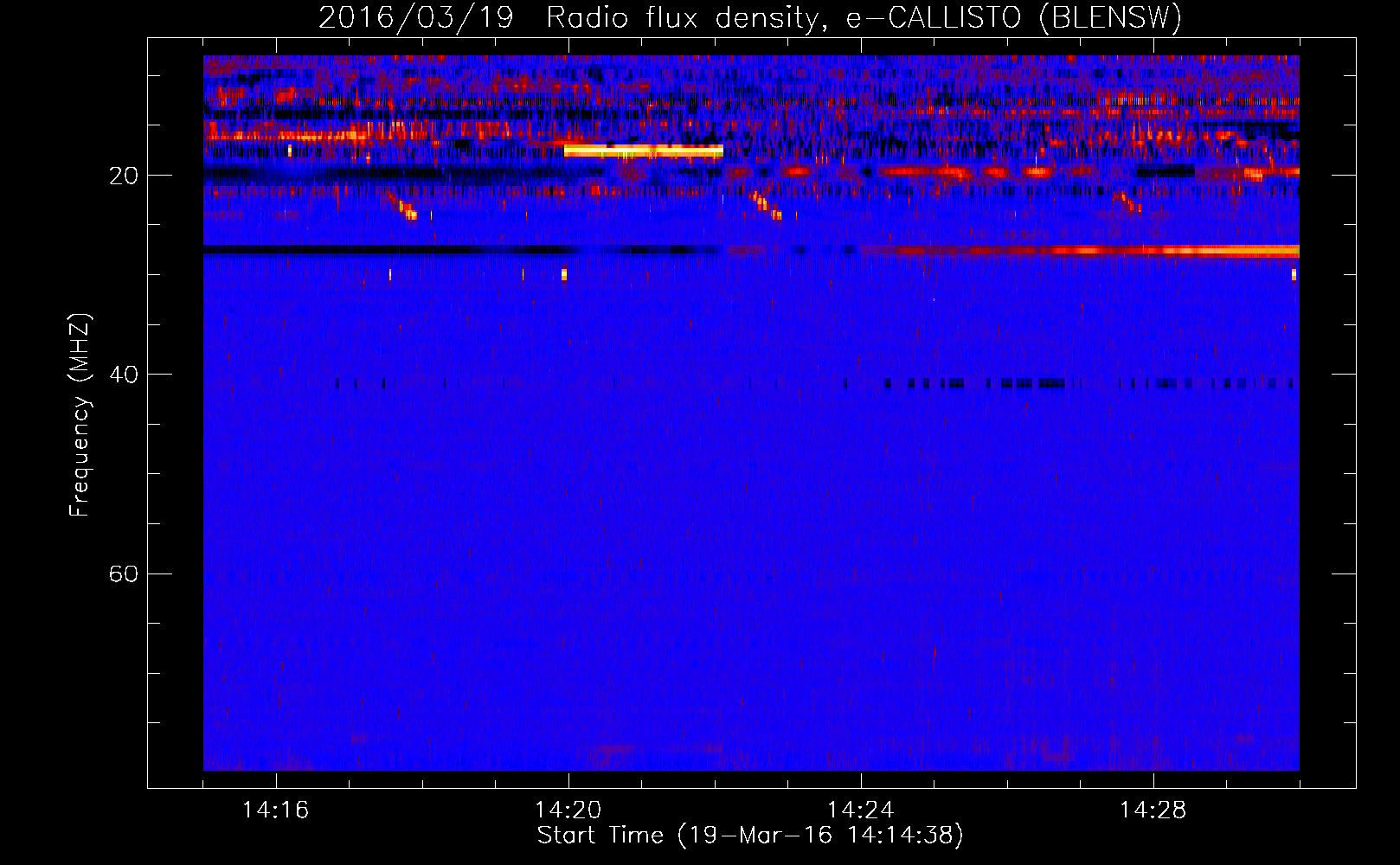The height and width of the screenshot is (865, 1400).
Task: Click the '14:28' time tick label
Action: click(1153, 811)
